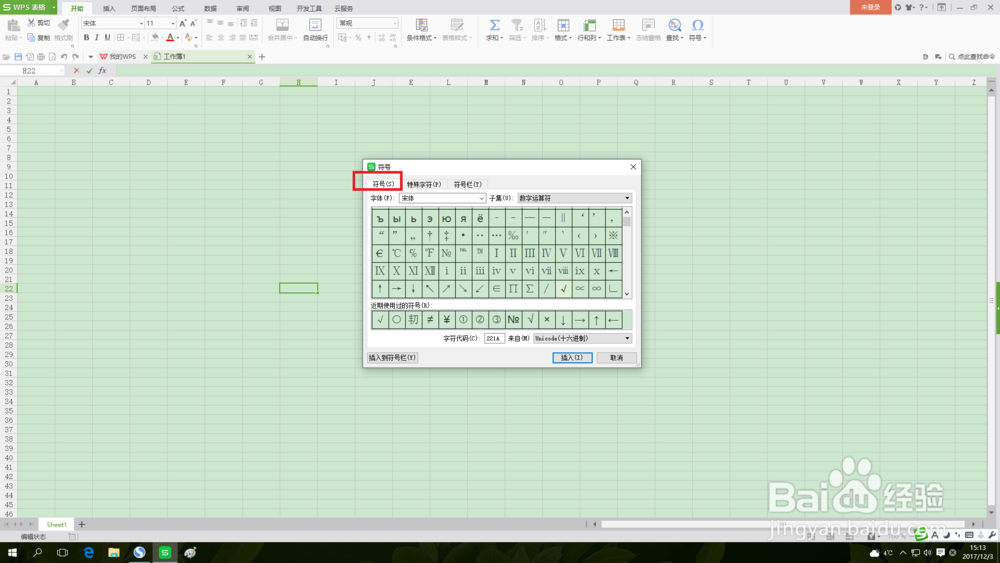1000x563 pixels.
Task: Increase font size with A+ icon
Action: click(x=183, y=23)
